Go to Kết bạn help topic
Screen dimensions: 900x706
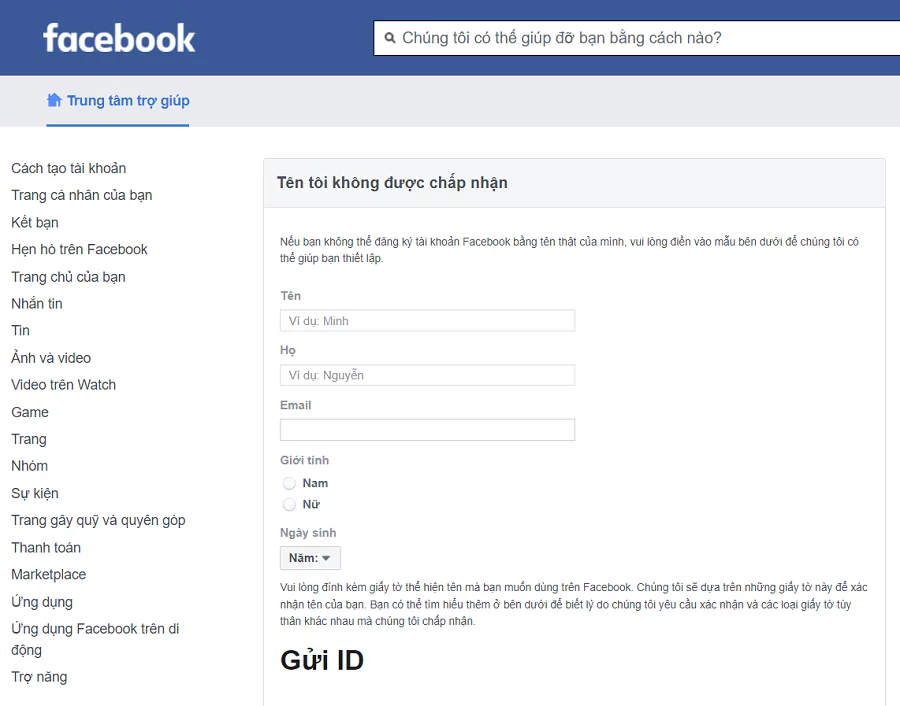point(34,223)
